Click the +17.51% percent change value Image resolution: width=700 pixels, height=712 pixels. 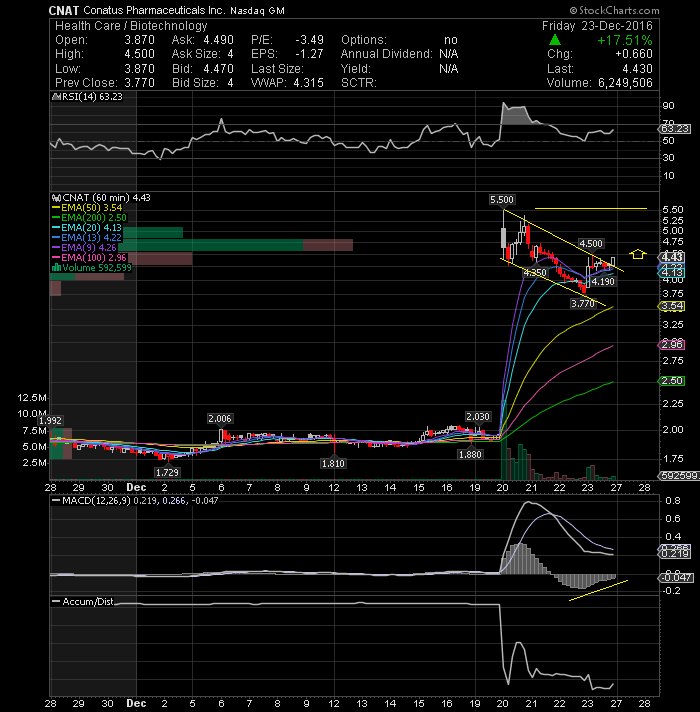[625, 40]
